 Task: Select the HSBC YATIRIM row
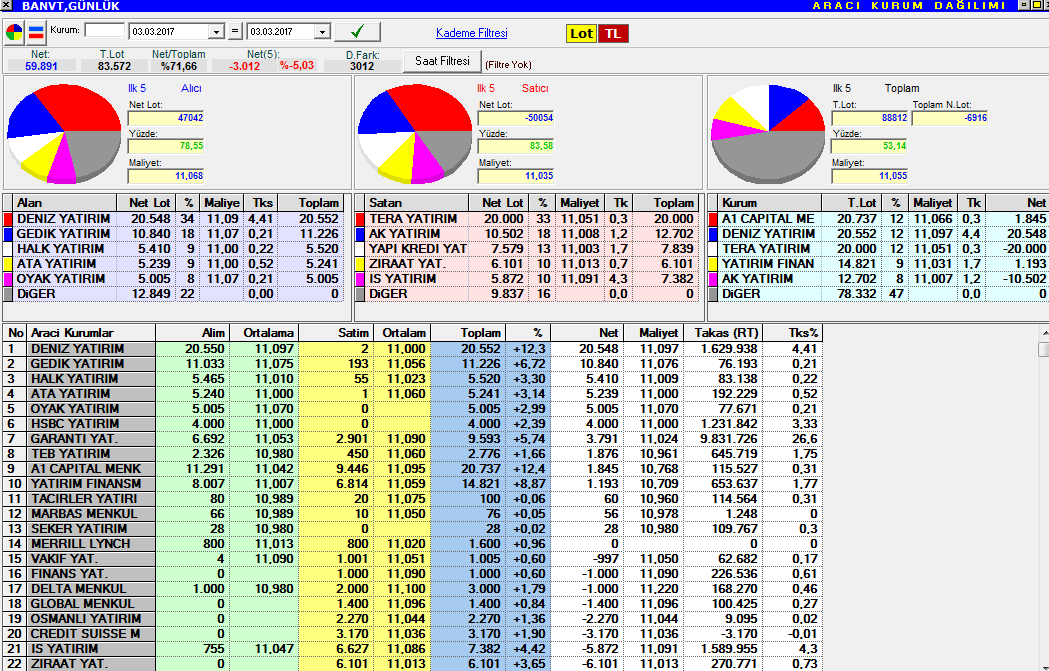tap(413, 424)
